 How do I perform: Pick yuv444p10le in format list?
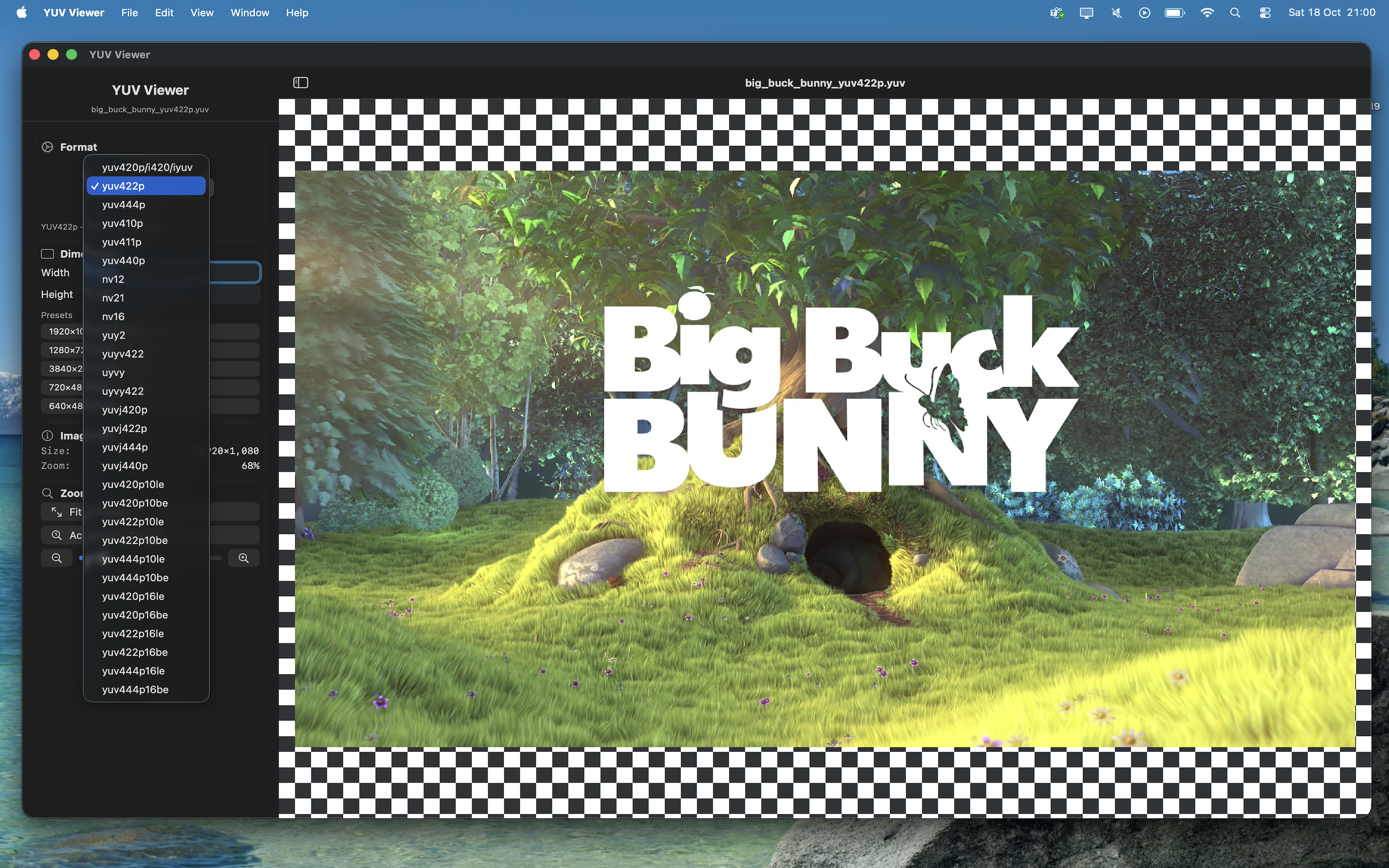pos(133,558)
